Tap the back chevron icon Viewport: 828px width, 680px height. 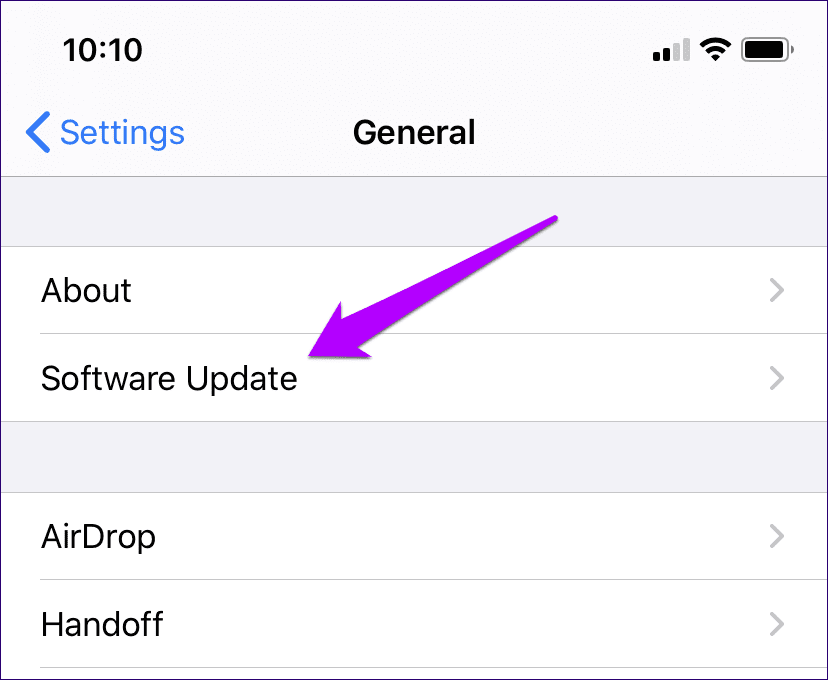pos(38,132)
